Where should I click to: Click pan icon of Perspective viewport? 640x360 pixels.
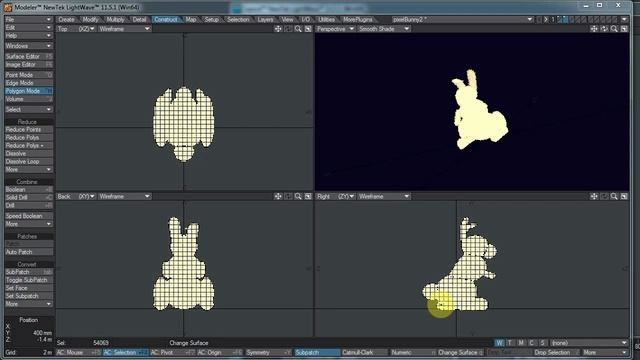594,29
